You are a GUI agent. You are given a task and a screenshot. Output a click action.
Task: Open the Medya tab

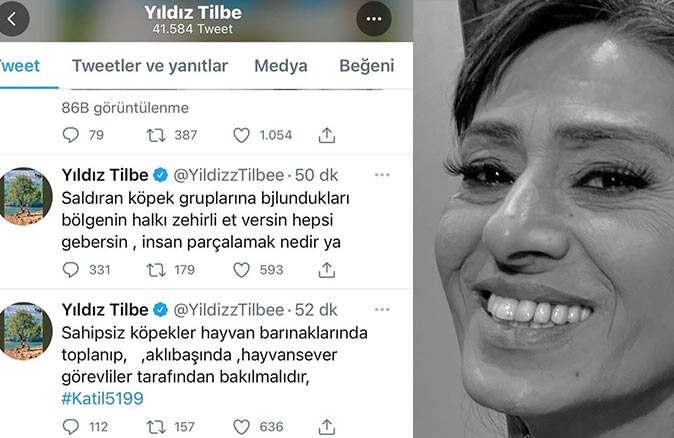[x=281, y=66]
